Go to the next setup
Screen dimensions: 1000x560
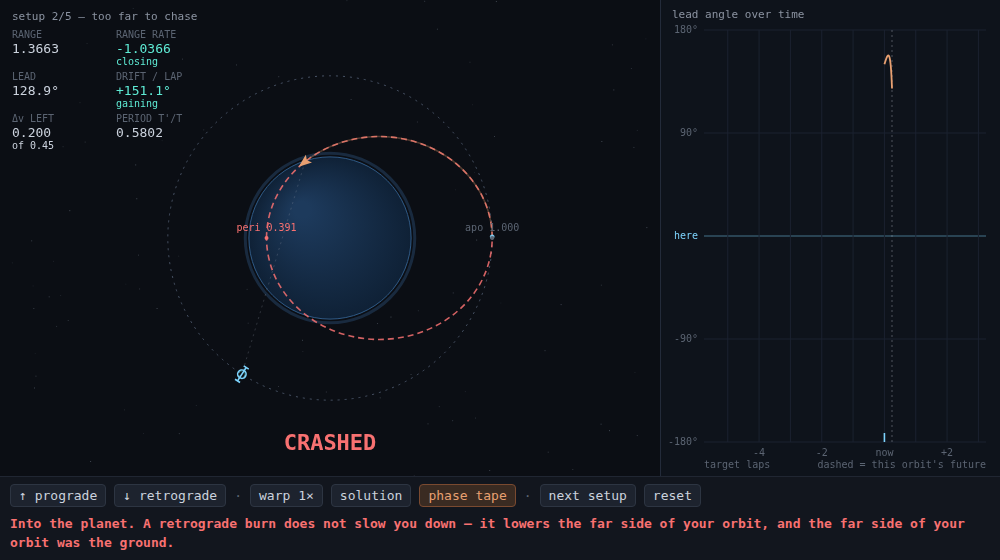[587, 496]
